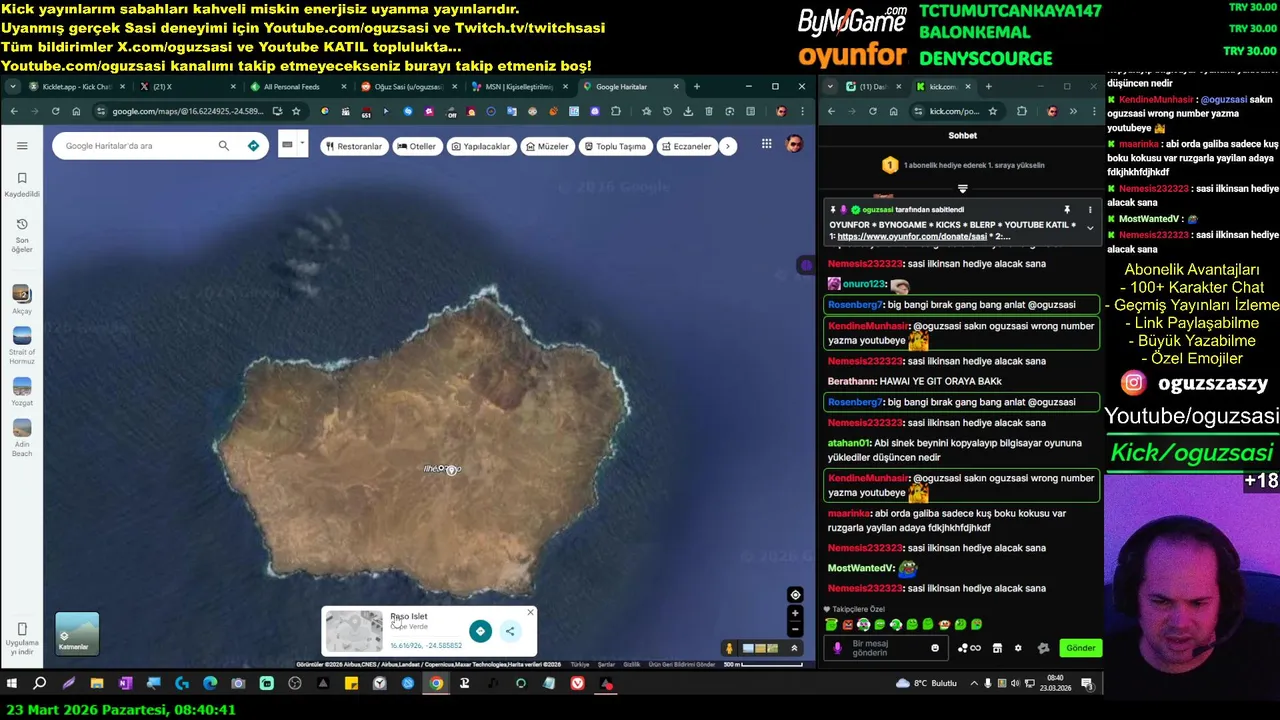Image resolution: width=1280 pixels, height=720 pixels.
Task: Expand the pinned oguzsasi message
Action: pyautogui.click(x=1090, y=229)
